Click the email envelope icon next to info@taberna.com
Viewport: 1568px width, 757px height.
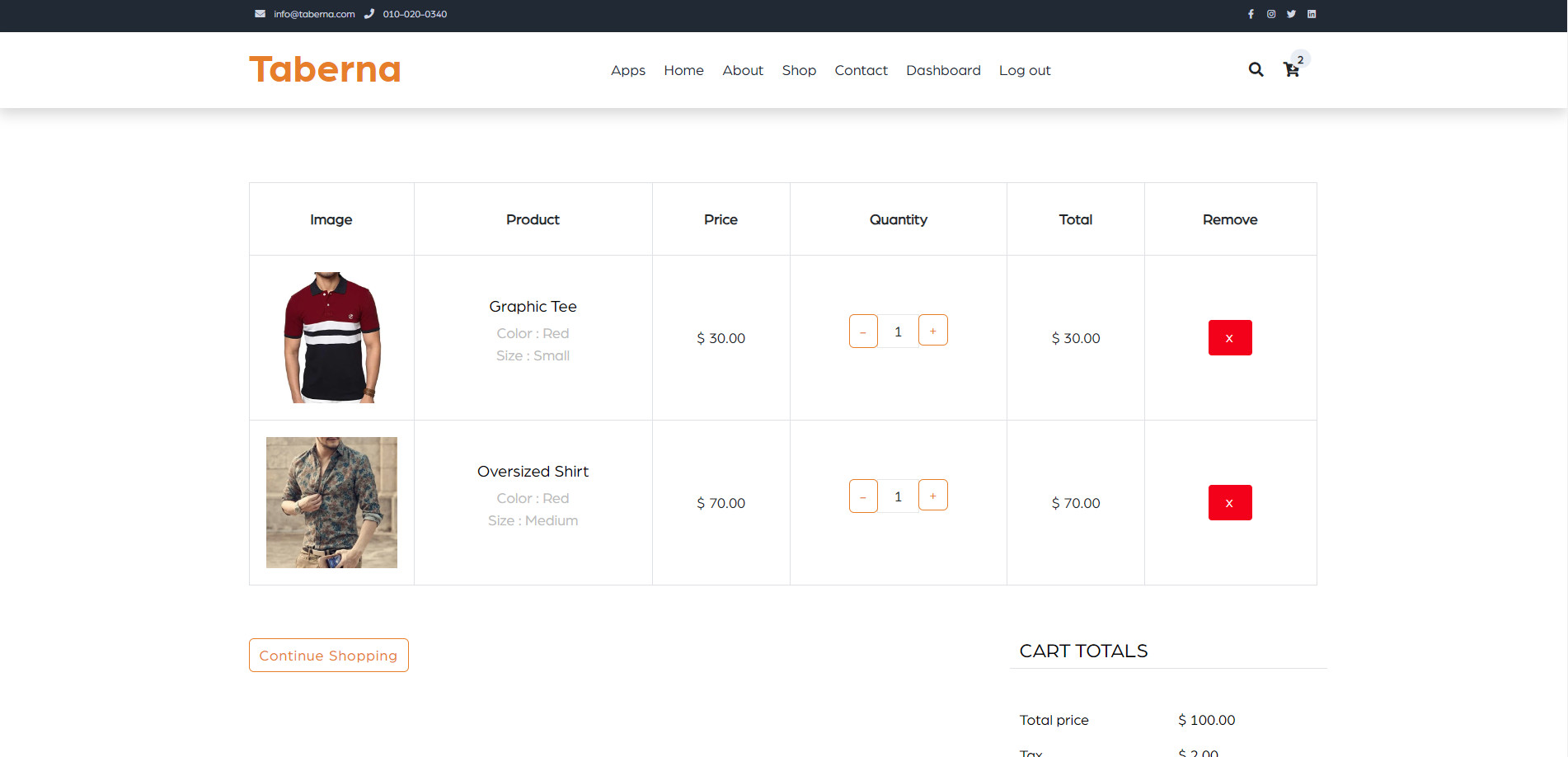[260, 13]
